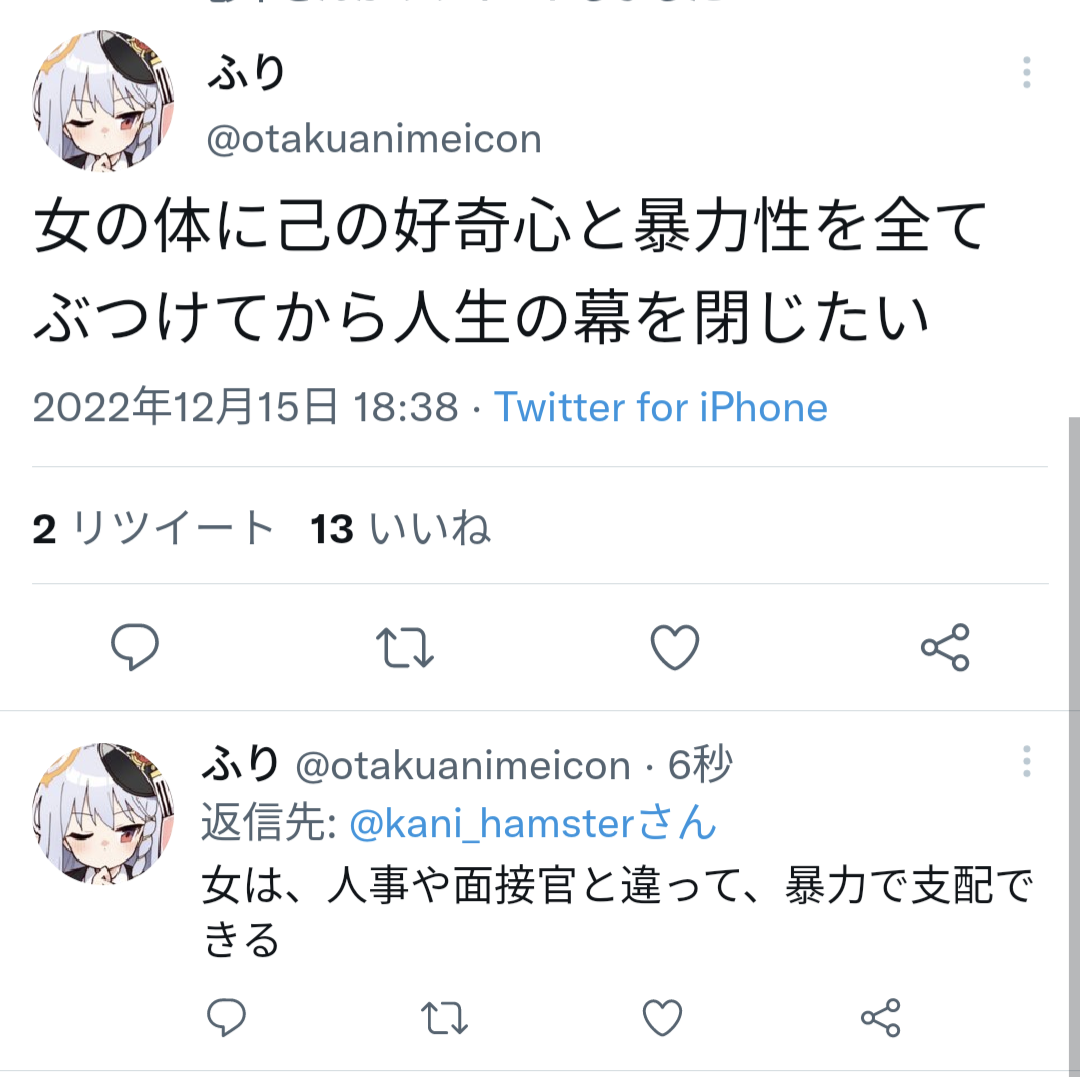Retweet the reply tweet
Screen dimensions: 1080x1077
click(444, 1018)
